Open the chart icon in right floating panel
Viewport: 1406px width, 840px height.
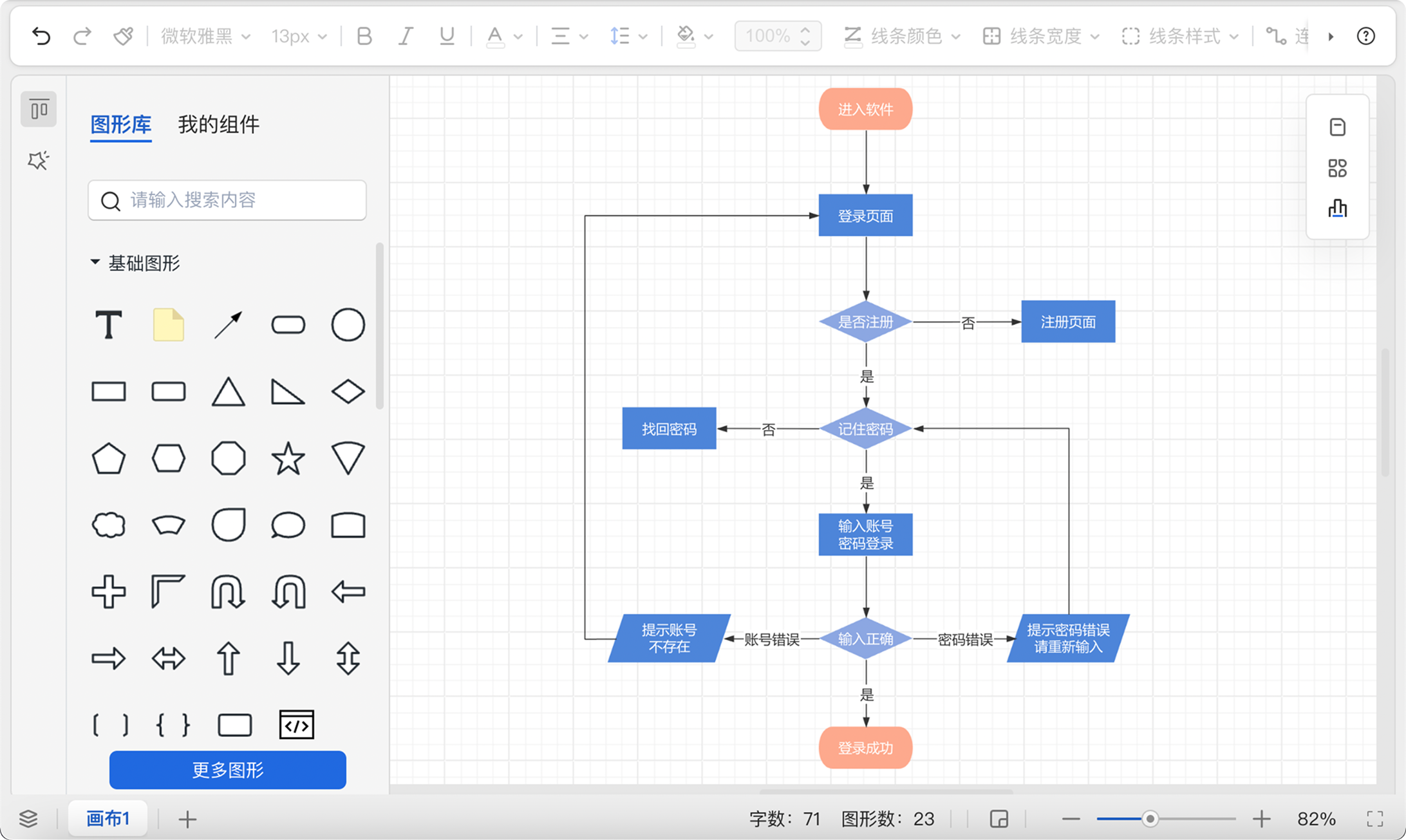click(x=1337, y=209)
